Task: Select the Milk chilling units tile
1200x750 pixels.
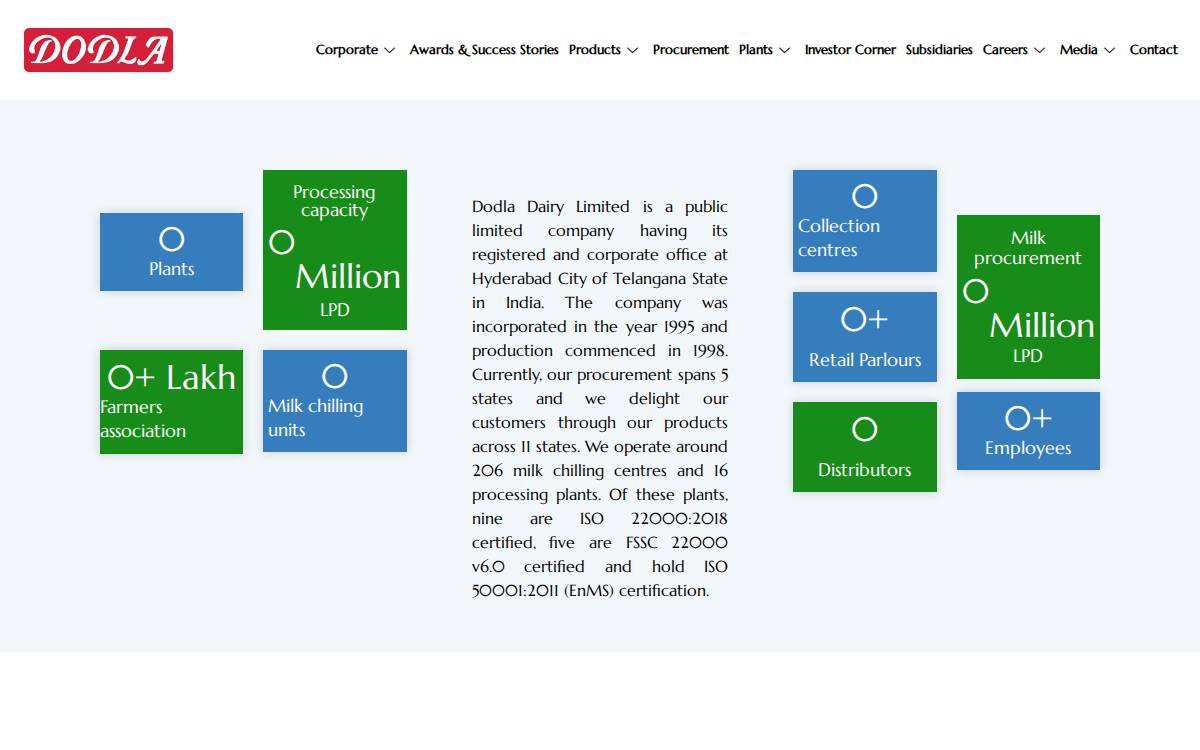Action: 335,401
